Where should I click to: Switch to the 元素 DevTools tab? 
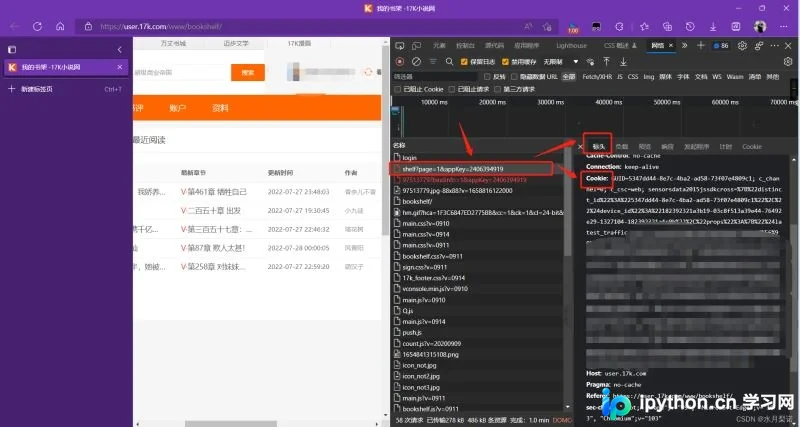(x=439, y=45)
